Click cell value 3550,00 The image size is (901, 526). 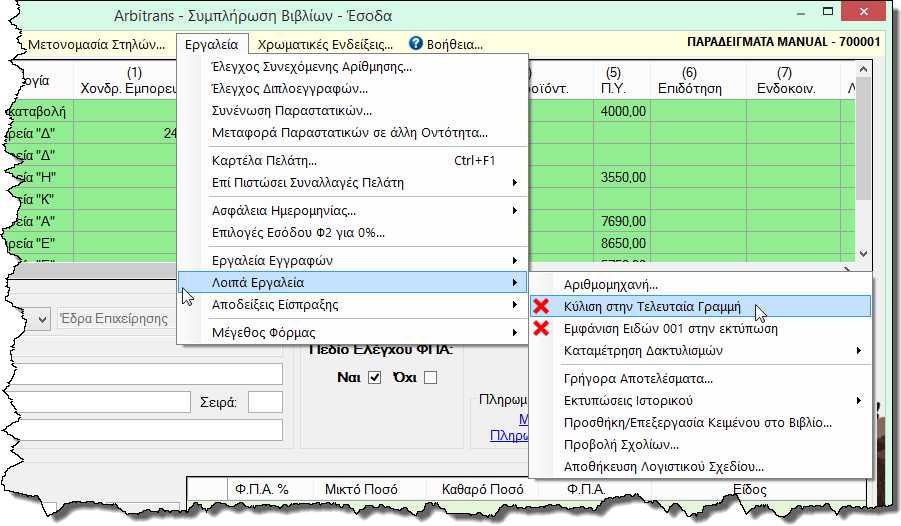623,177
